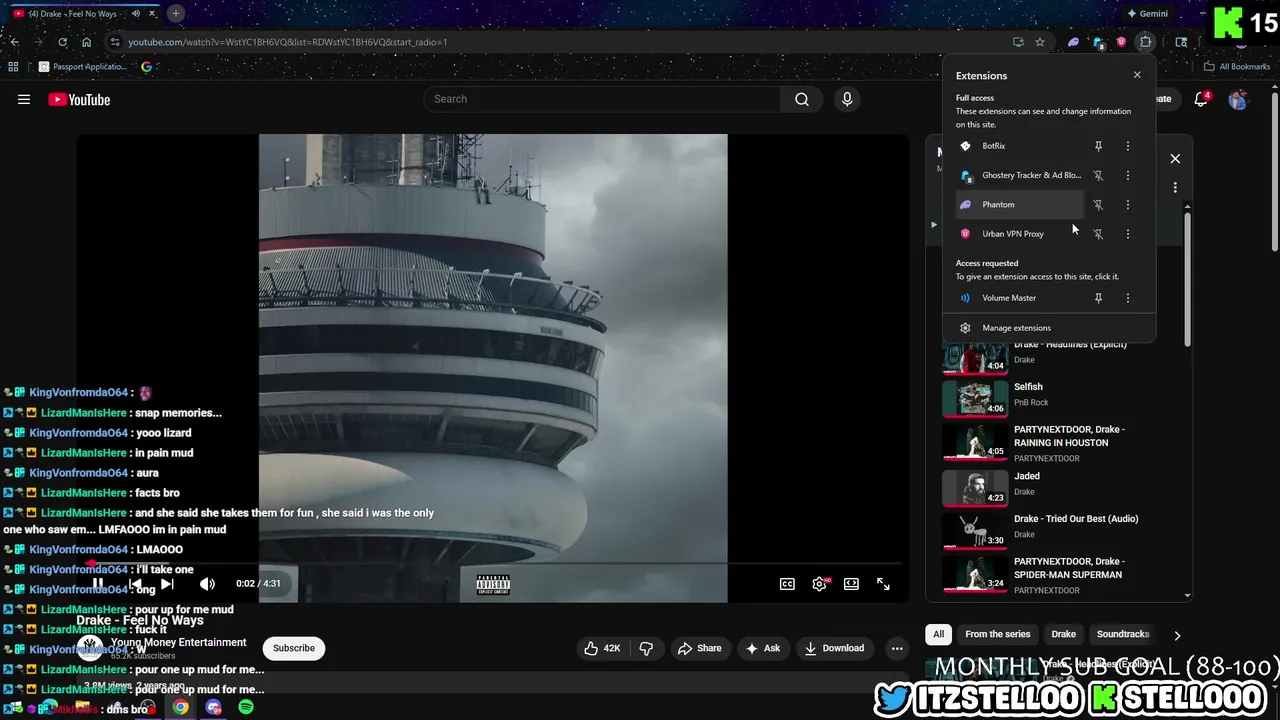Open the Chrome apps grid shortcut

[x=13, y=67]
